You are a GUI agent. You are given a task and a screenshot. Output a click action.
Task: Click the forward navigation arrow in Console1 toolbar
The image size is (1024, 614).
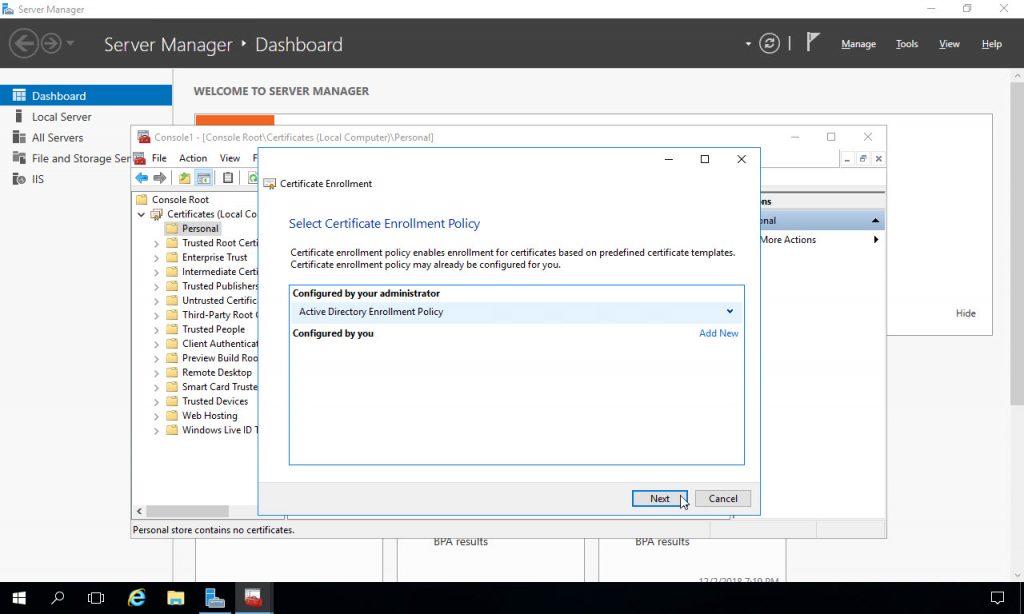pos(158,177)
